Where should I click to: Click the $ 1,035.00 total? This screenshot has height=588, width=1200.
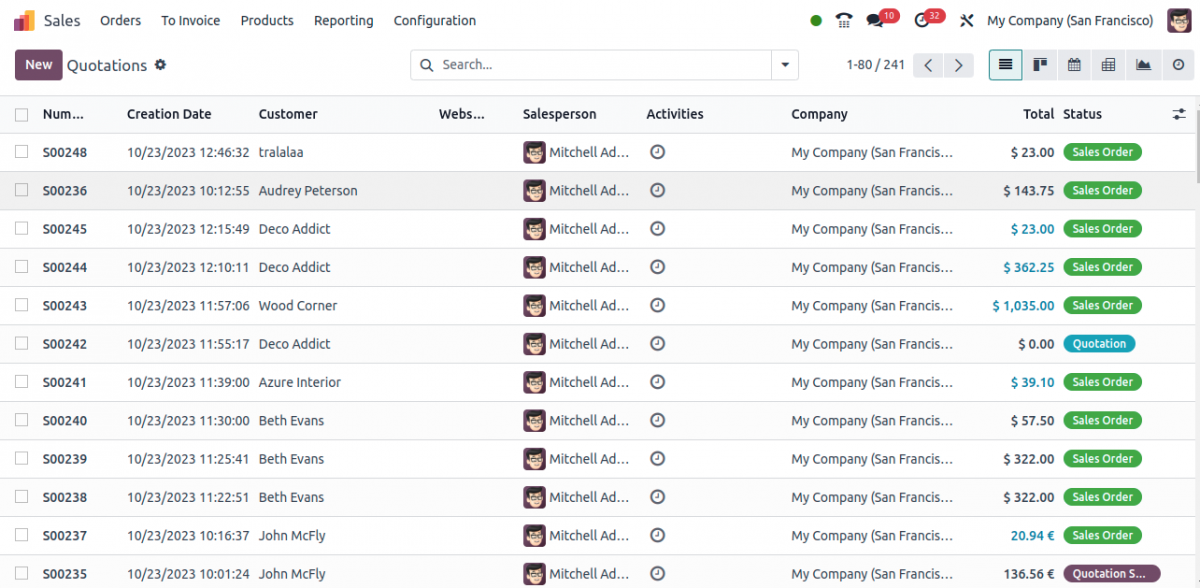(1023, 305)
